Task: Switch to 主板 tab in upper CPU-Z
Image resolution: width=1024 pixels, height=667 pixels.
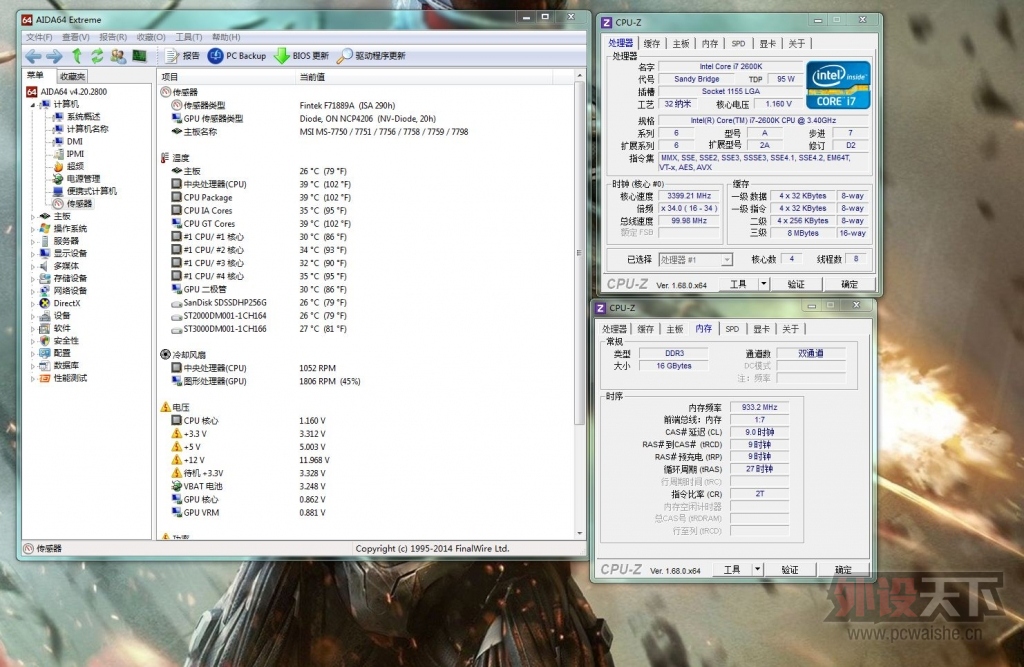Action: (680, 44)
